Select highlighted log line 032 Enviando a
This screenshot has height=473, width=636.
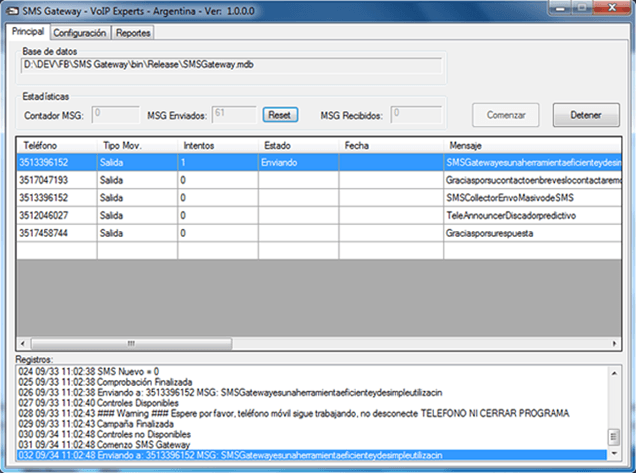pos(312,455)
